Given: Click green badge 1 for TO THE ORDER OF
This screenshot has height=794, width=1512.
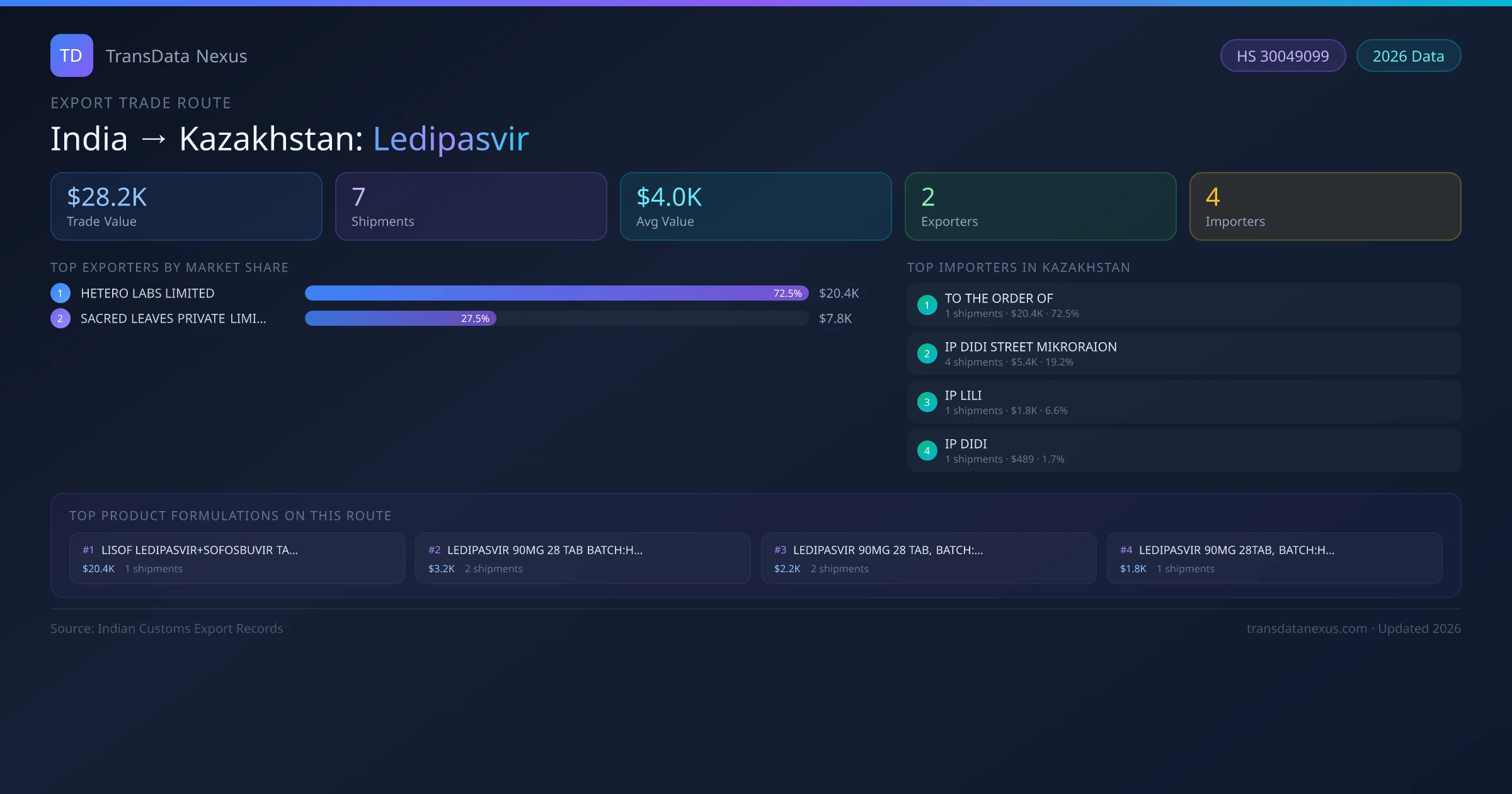Looking at the screenshot, I should pos(927,305).
